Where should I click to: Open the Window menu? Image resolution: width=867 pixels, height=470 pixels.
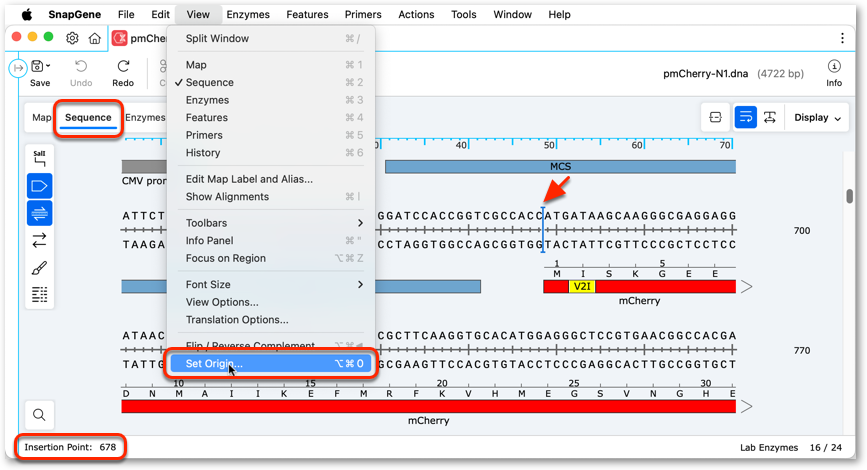(x=512, y=14)
